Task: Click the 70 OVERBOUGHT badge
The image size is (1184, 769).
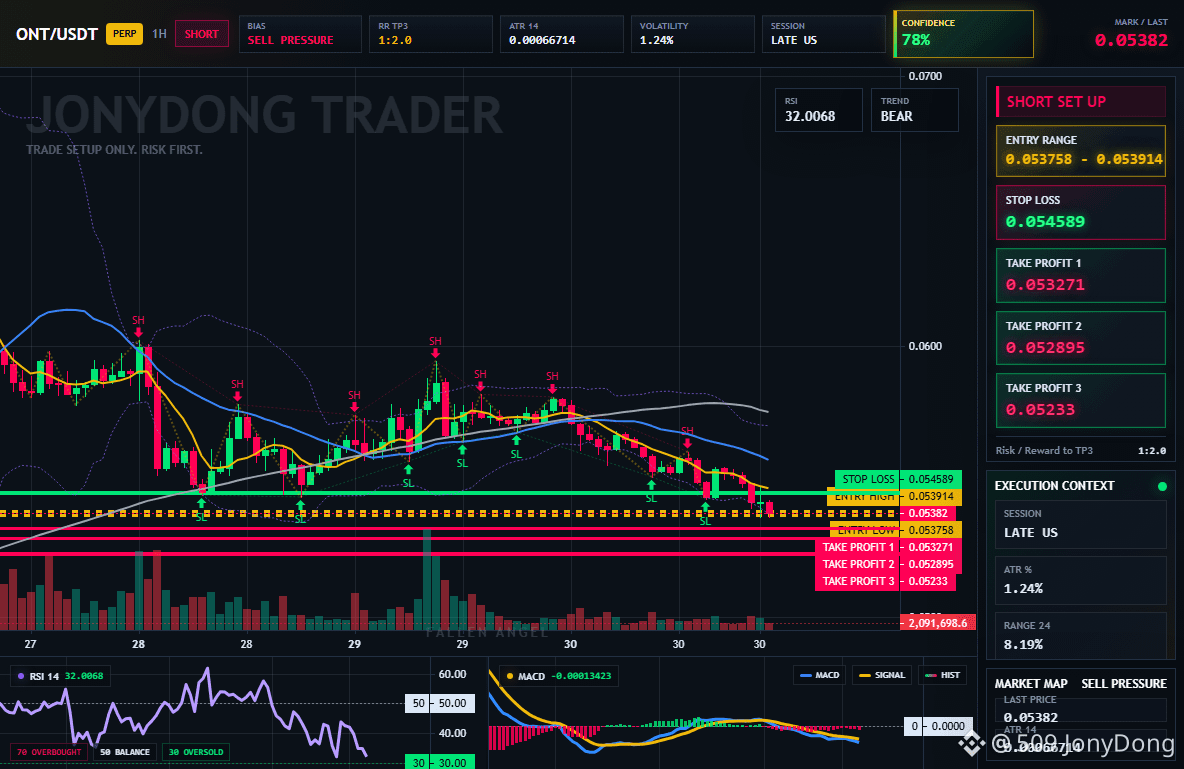Action: (x=49, y=752)
